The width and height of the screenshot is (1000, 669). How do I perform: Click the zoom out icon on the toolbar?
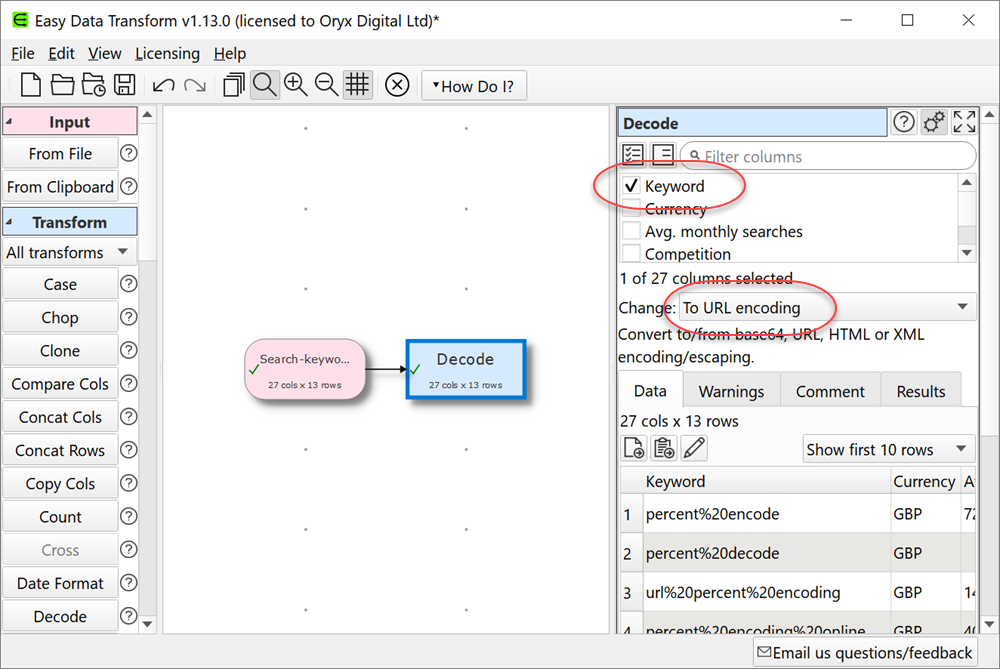coord(326,85)
